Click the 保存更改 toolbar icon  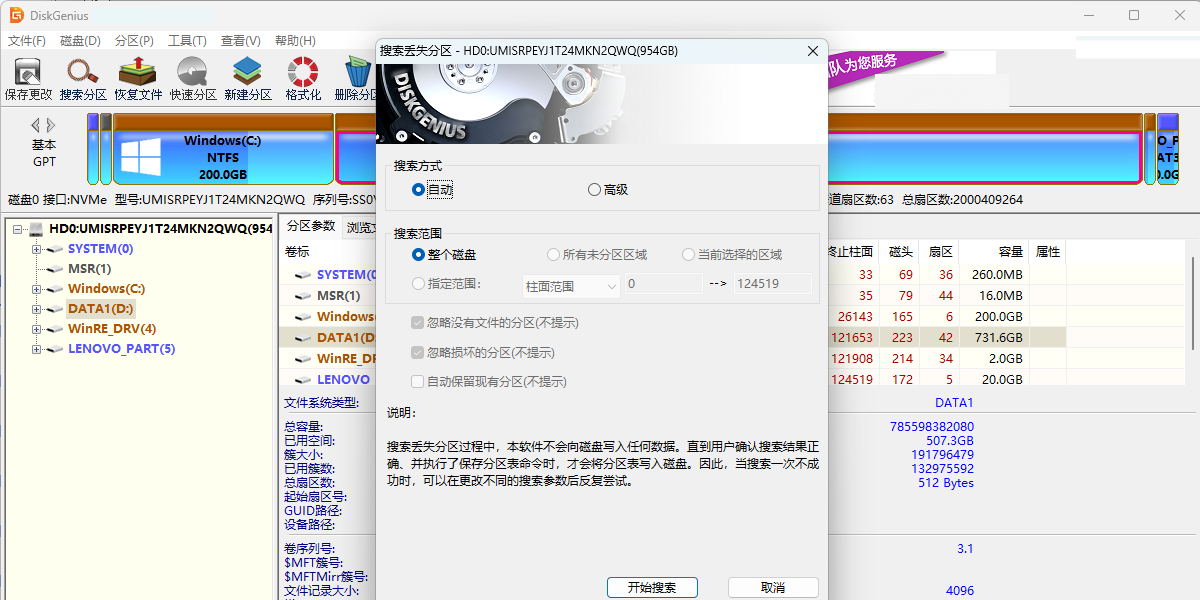pos(28,73)
